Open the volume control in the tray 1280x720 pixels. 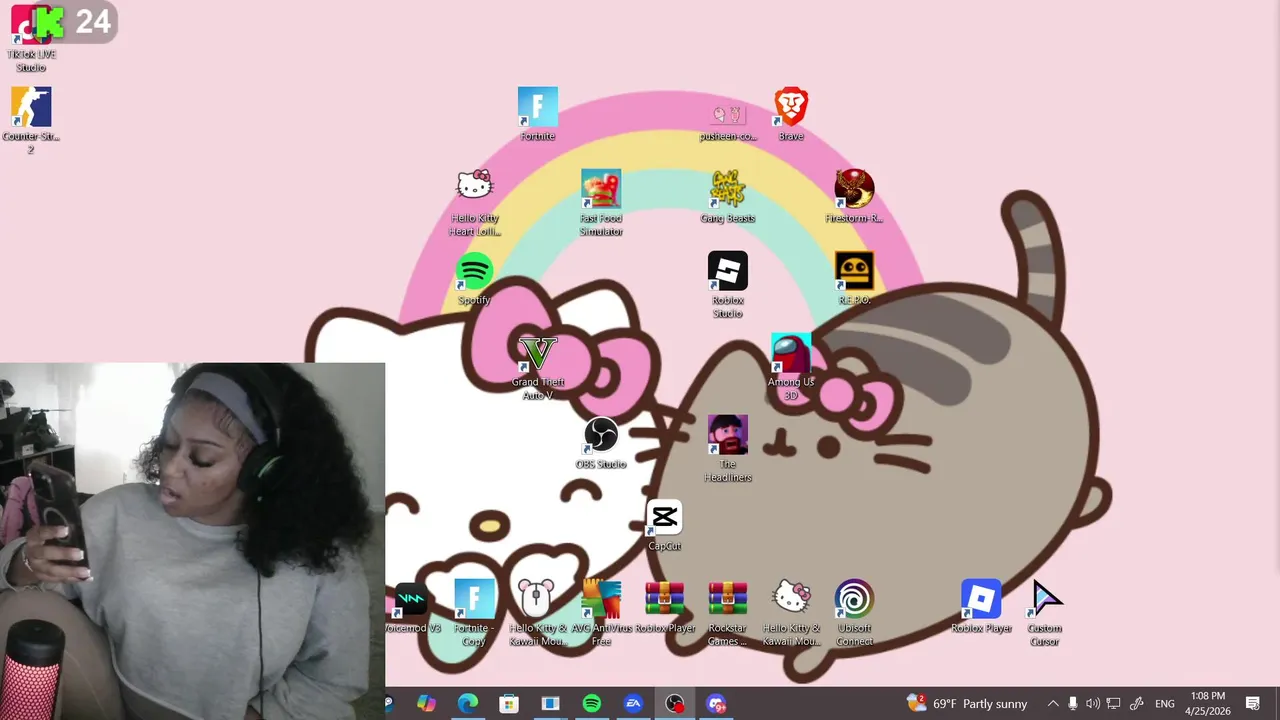(1093, 704)
